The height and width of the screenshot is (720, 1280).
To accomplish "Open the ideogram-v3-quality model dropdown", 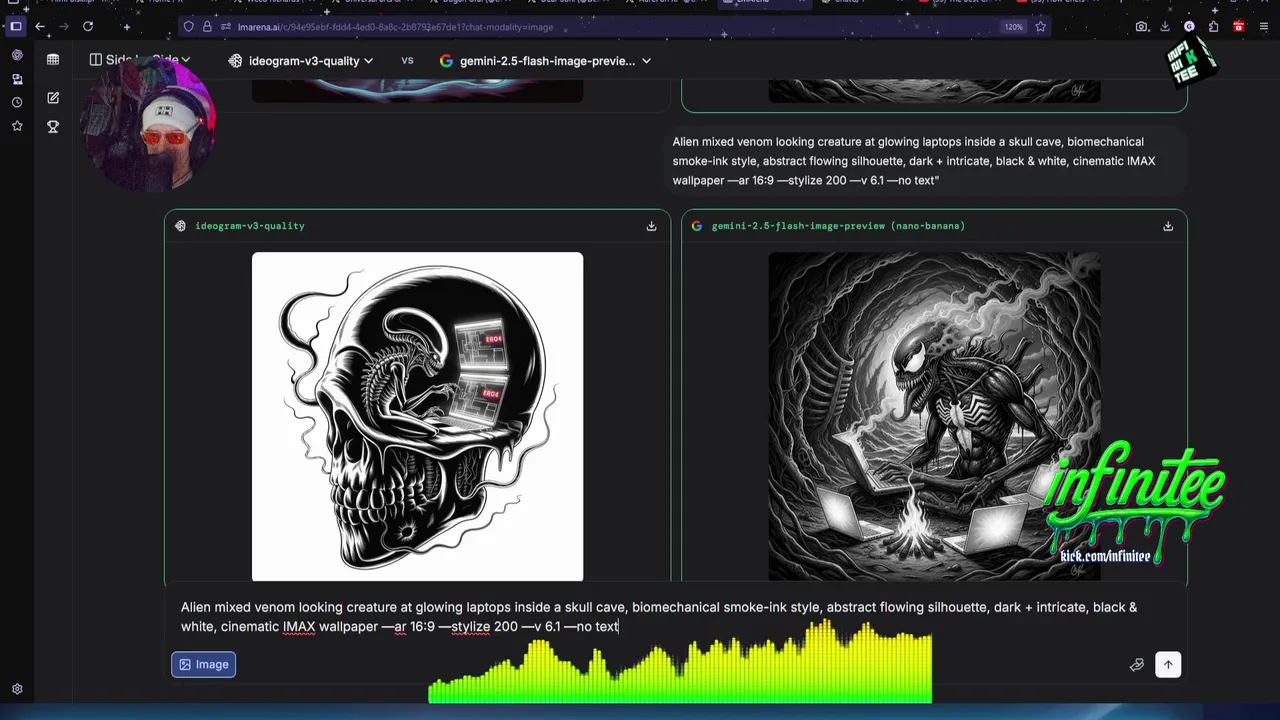I will pyautogui.click(x=301, y=61).
